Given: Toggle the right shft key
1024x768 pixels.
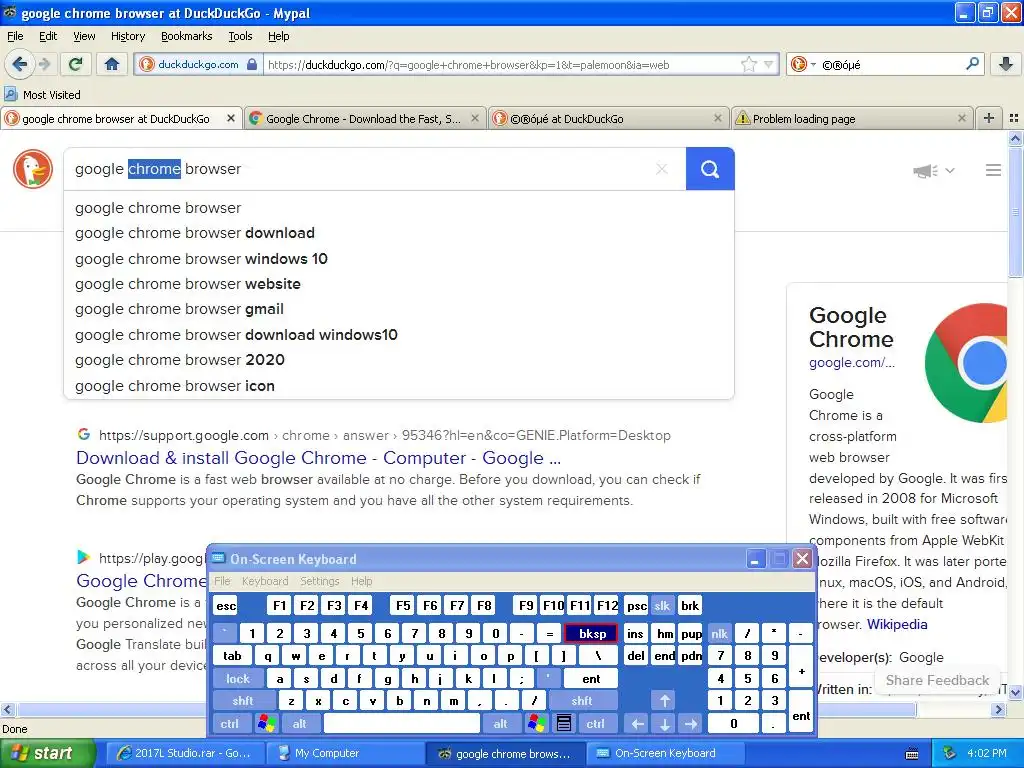Looking at the screenshot, I should 582,701.
